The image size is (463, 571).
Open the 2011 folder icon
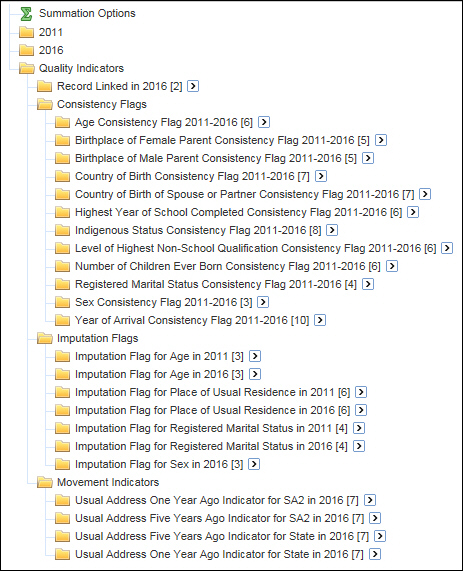tap(26, 32)
